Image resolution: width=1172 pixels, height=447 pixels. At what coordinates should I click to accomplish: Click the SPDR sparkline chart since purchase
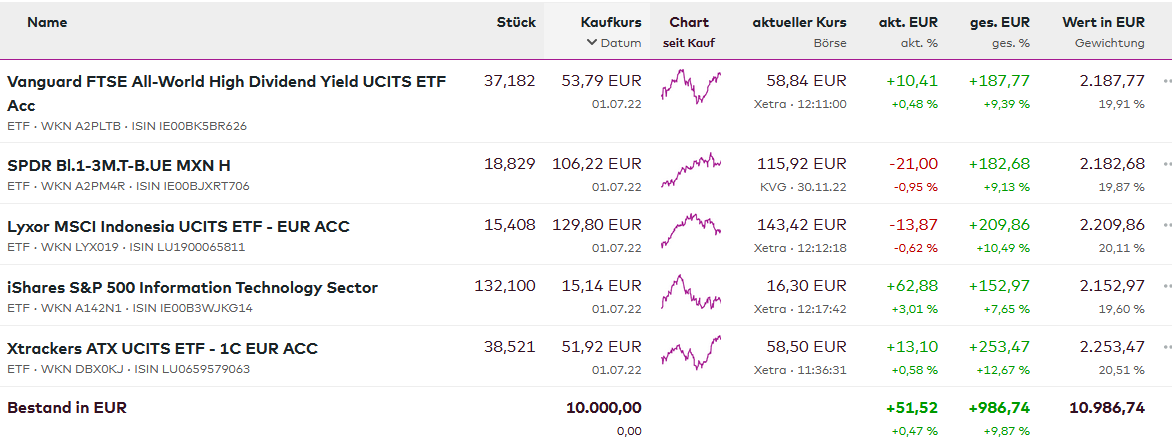pos(690,169)
